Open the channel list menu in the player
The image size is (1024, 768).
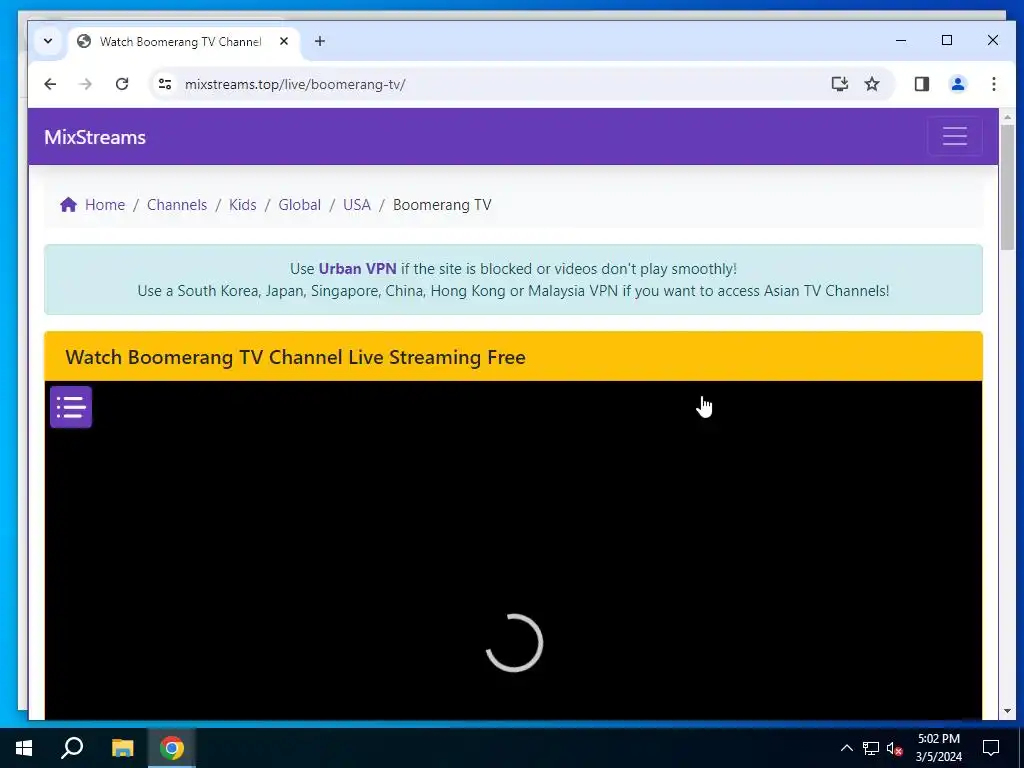71,407
